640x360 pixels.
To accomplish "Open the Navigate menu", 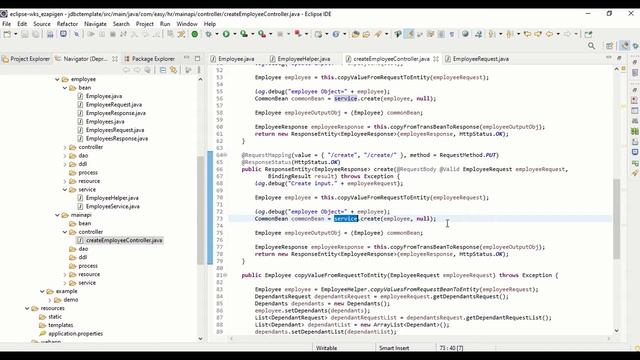I will coord(95,24).
